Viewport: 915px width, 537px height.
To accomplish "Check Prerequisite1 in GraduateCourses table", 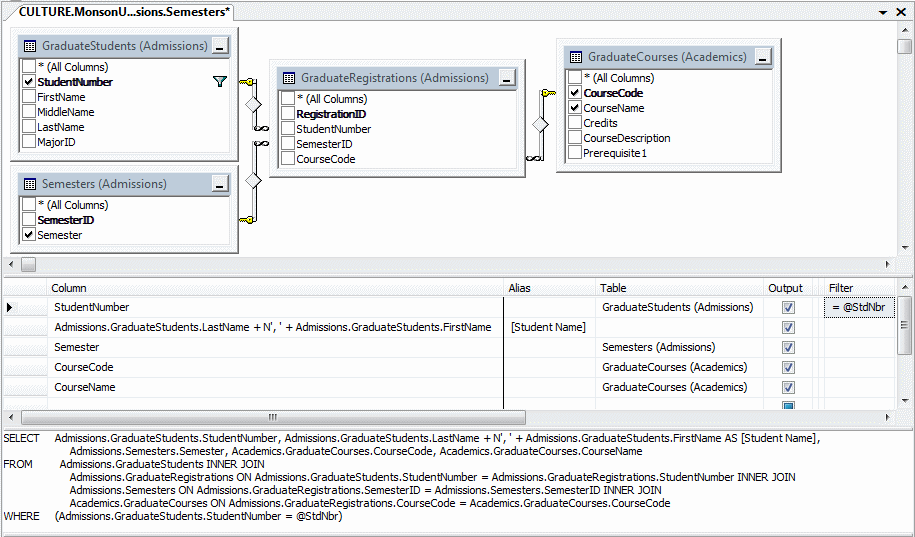I will pos(575,153).
